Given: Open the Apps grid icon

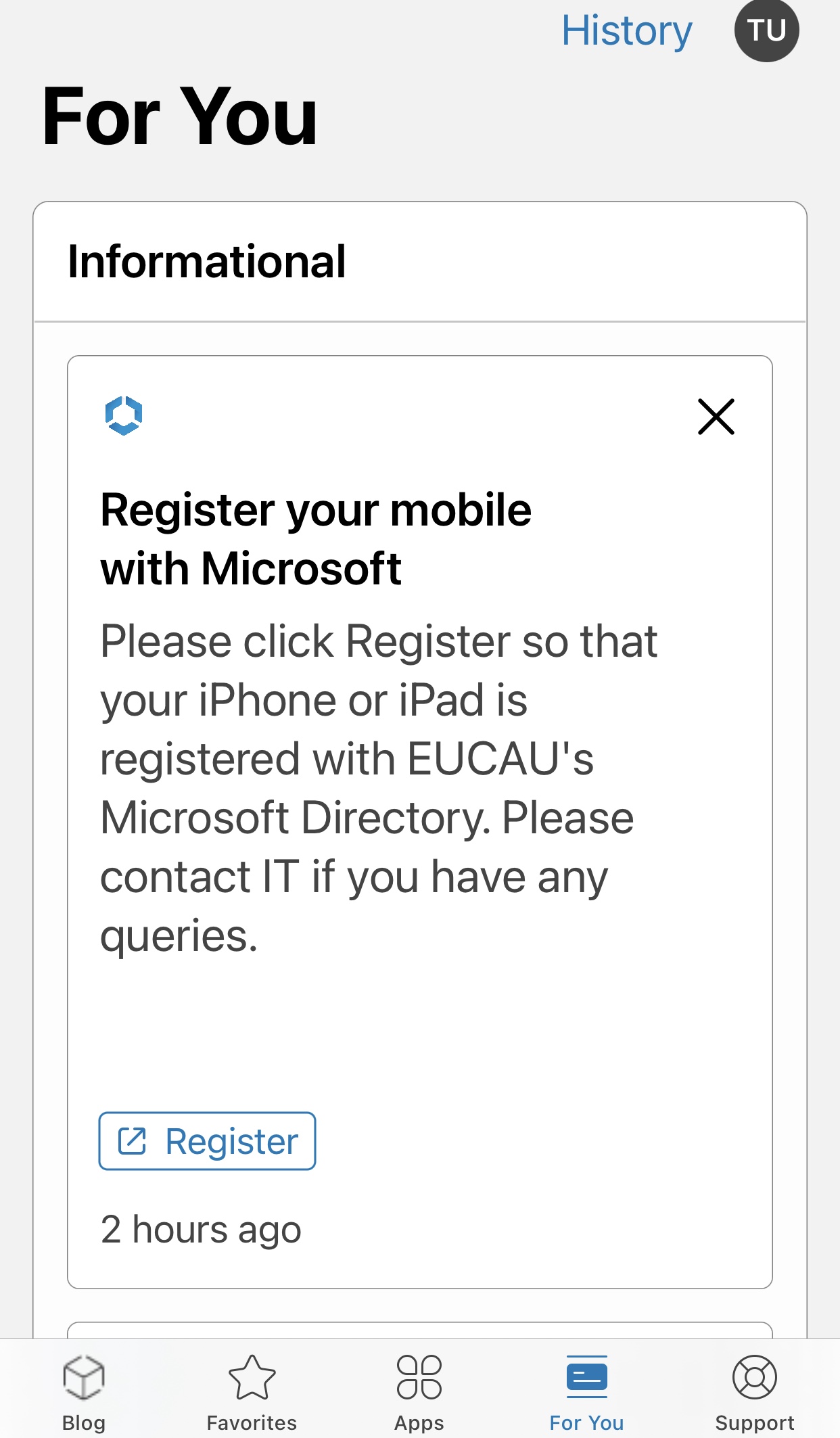Looking at the screenshot, I should pos(419,1376).
